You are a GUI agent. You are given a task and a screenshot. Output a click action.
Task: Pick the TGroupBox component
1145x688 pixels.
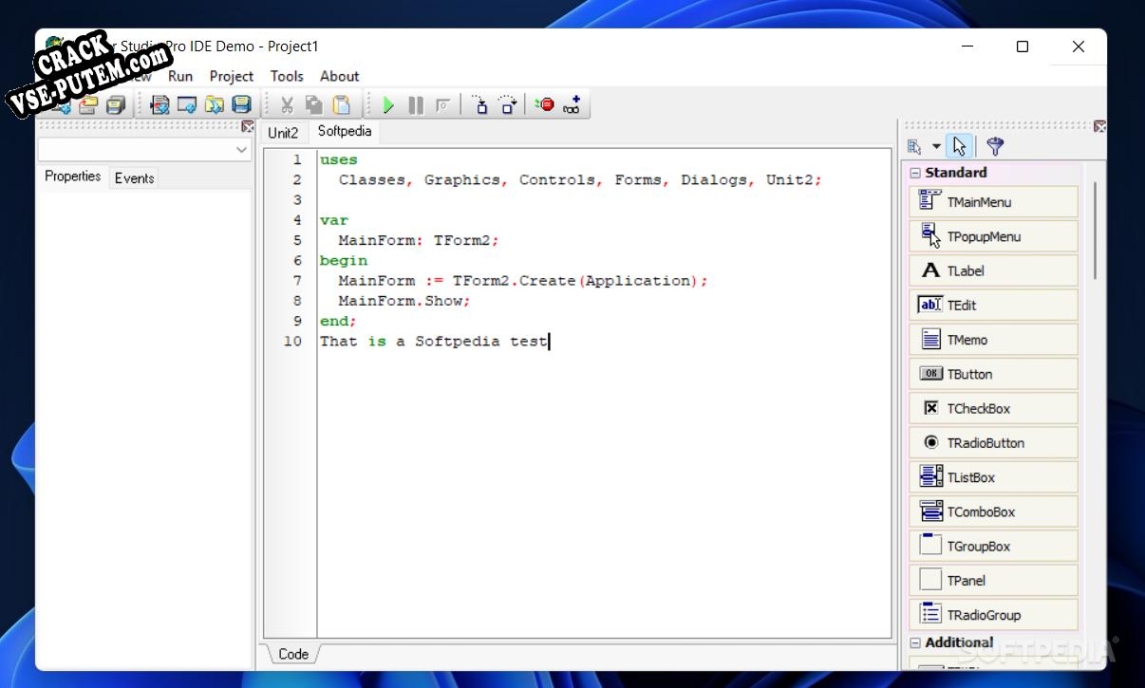pos(993,546)
